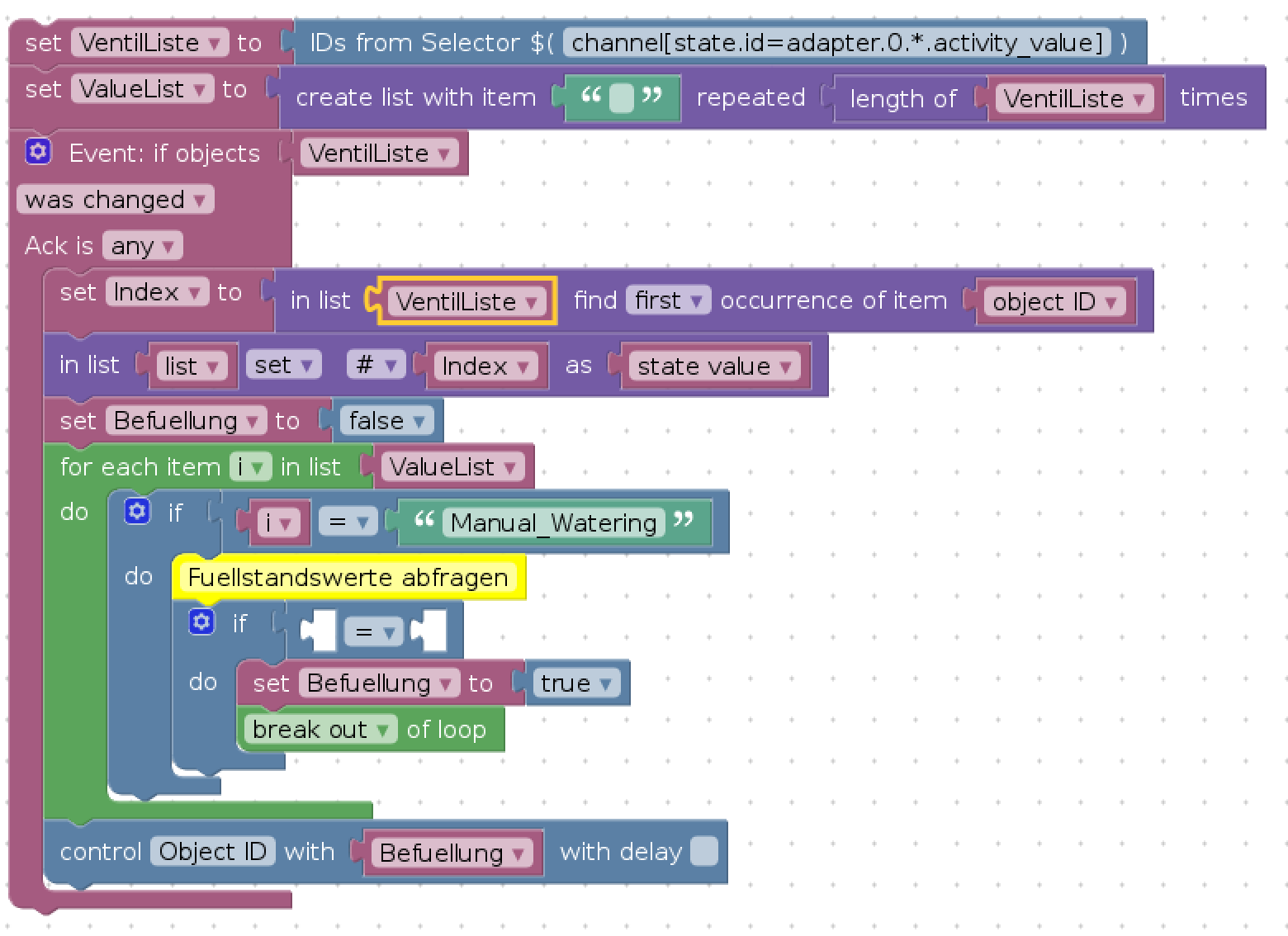The image size is (1288, 936).
Task: Open 'object ID' dropdown in find block
Action: [1054, 302]
